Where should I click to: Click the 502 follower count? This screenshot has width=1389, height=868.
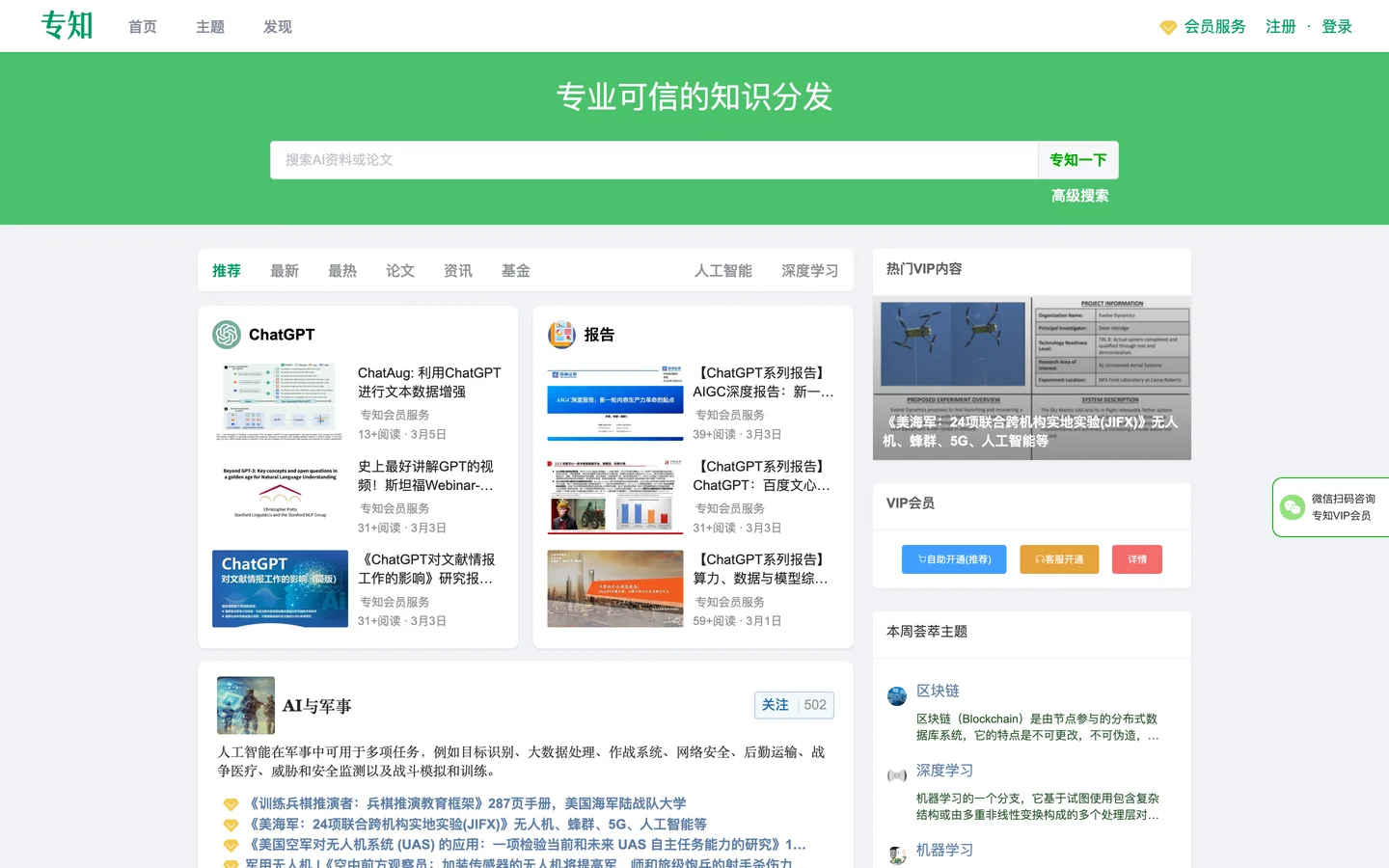tap(815, 705)
